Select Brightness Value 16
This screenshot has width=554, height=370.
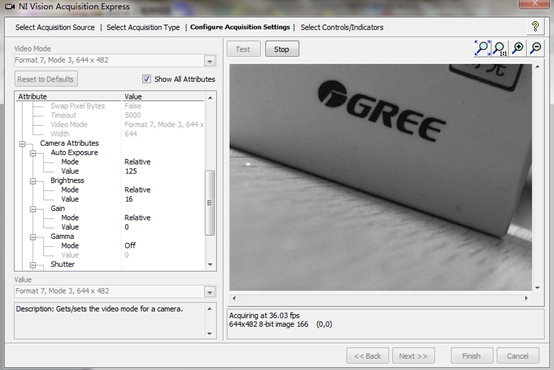(x=129, y=199)
